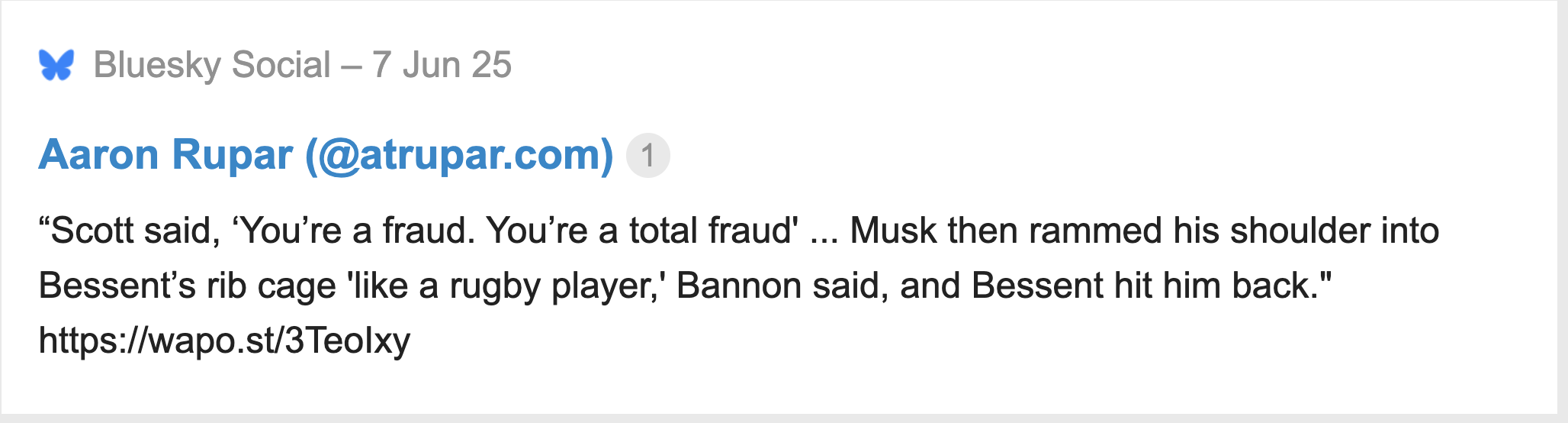Click the grey strip along the card's right edge
This screenshot has width=1568, height=423.
[x=1563, y=211]
